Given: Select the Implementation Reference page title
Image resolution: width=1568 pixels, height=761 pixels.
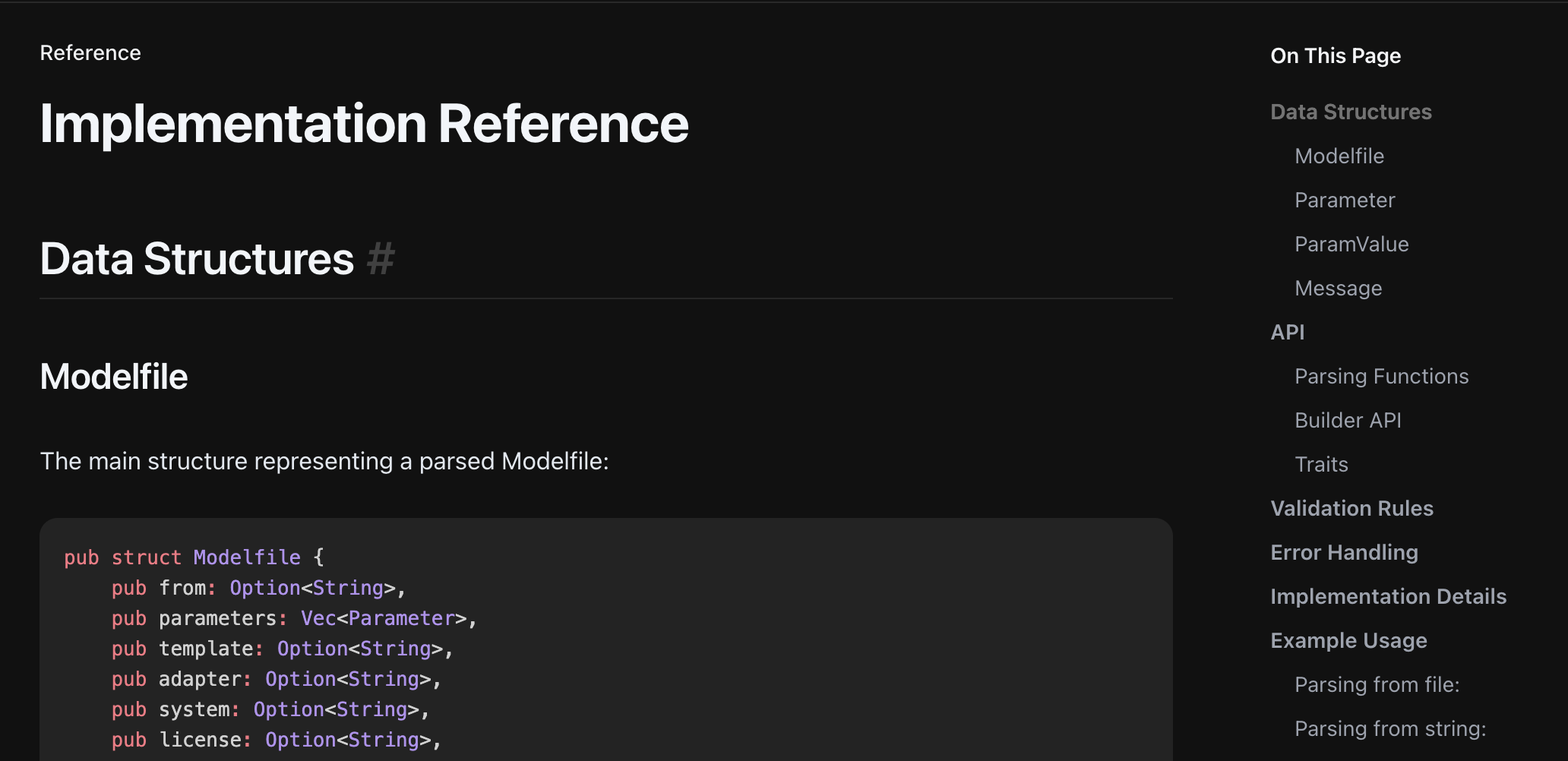Looking at the screenshot, I should tap(365, 123).
